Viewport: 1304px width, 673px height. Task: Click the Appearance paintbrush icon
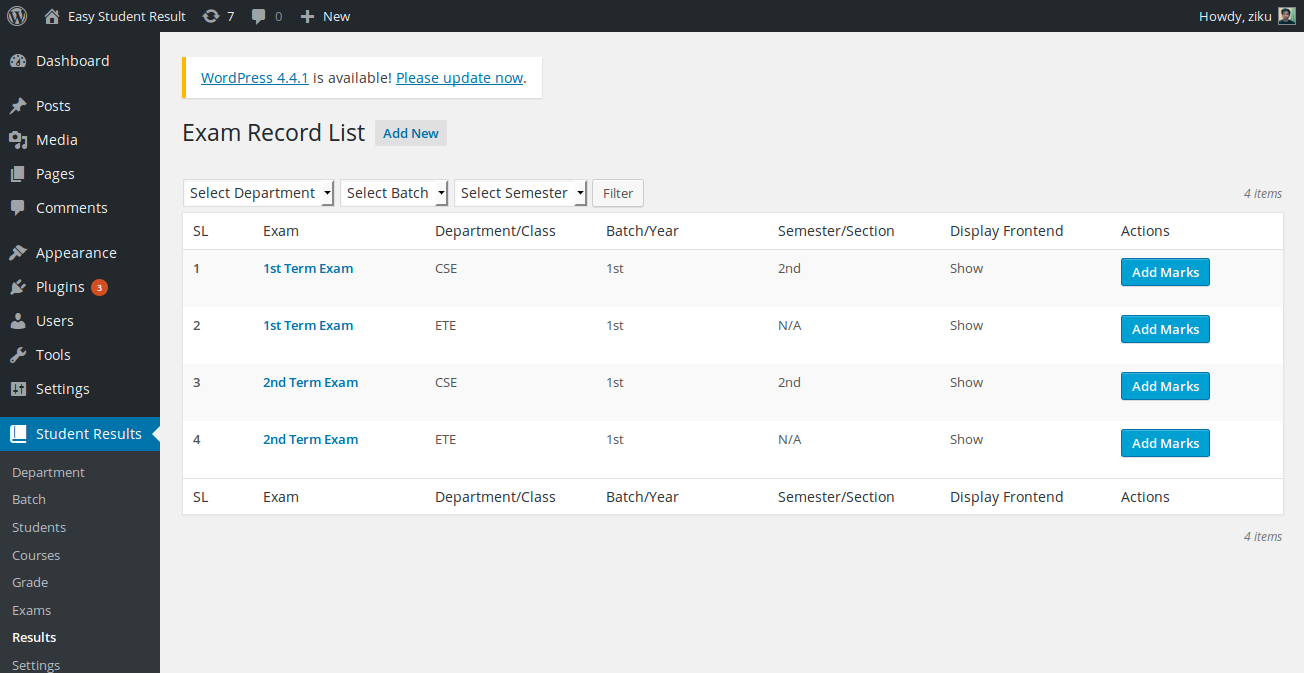click(x=18, y=253)
